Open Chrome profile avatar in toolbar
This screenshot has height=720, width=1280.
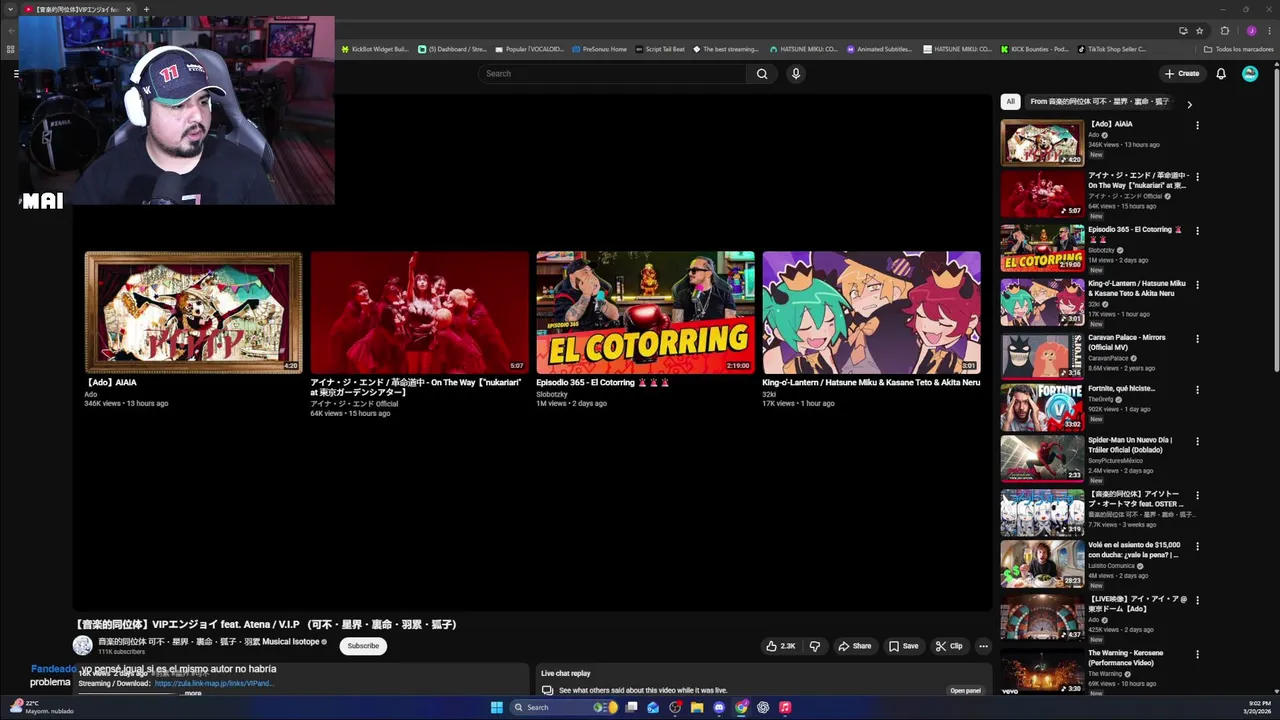(1251, 31)
